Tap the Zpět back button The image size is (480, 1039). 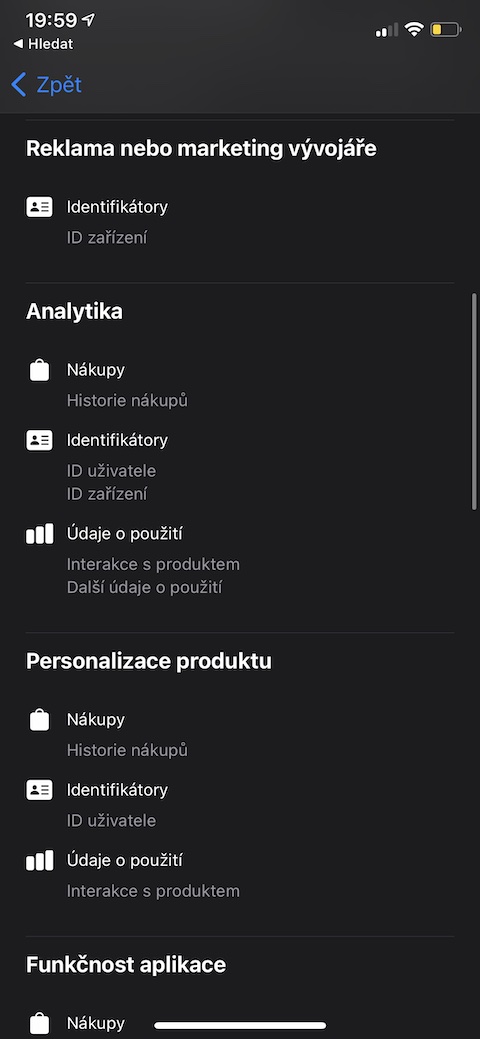(46, 85)
